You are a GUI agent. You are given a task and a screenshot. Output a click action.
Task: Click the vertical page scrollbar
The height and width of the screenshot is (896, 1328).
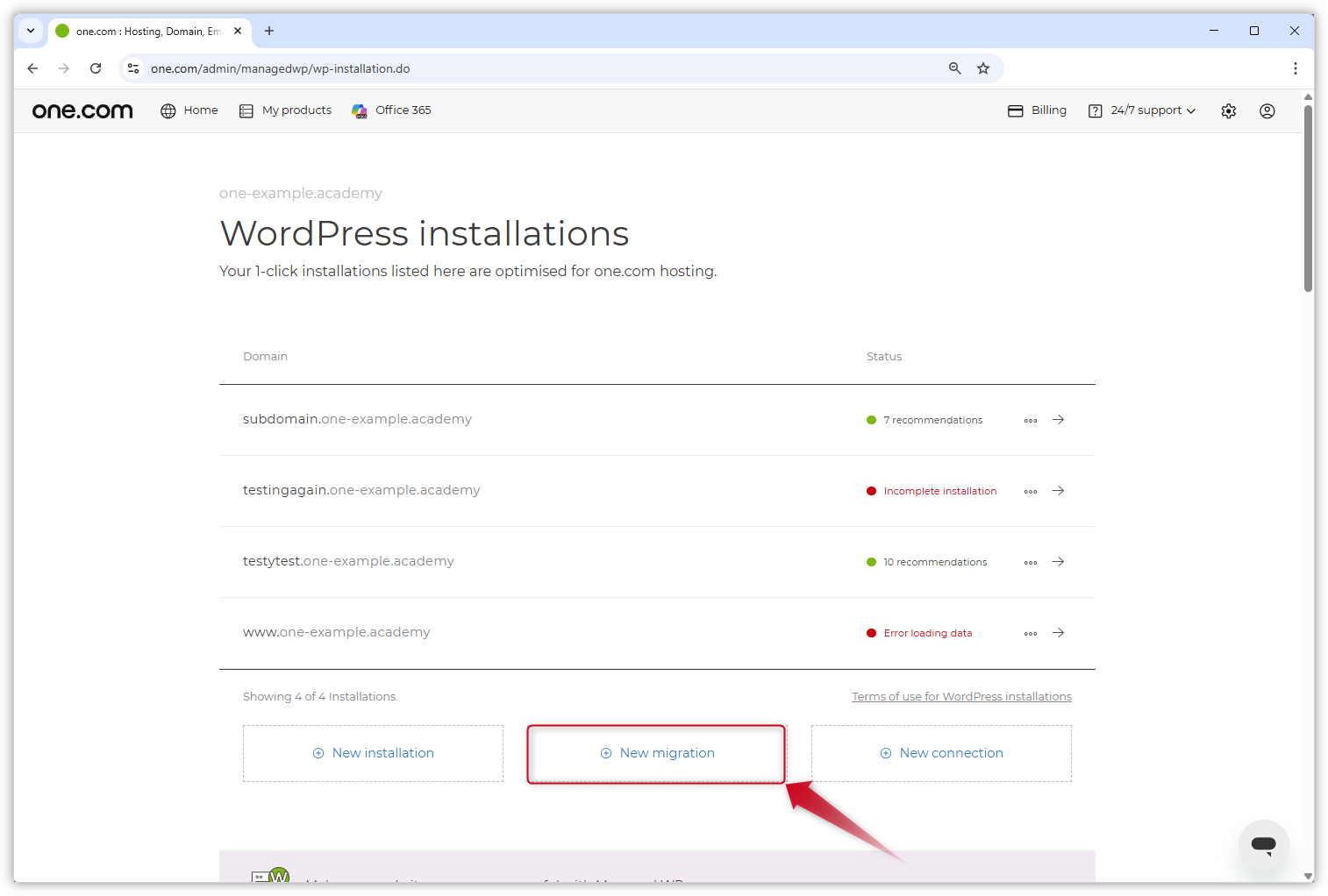point(1308,198)
